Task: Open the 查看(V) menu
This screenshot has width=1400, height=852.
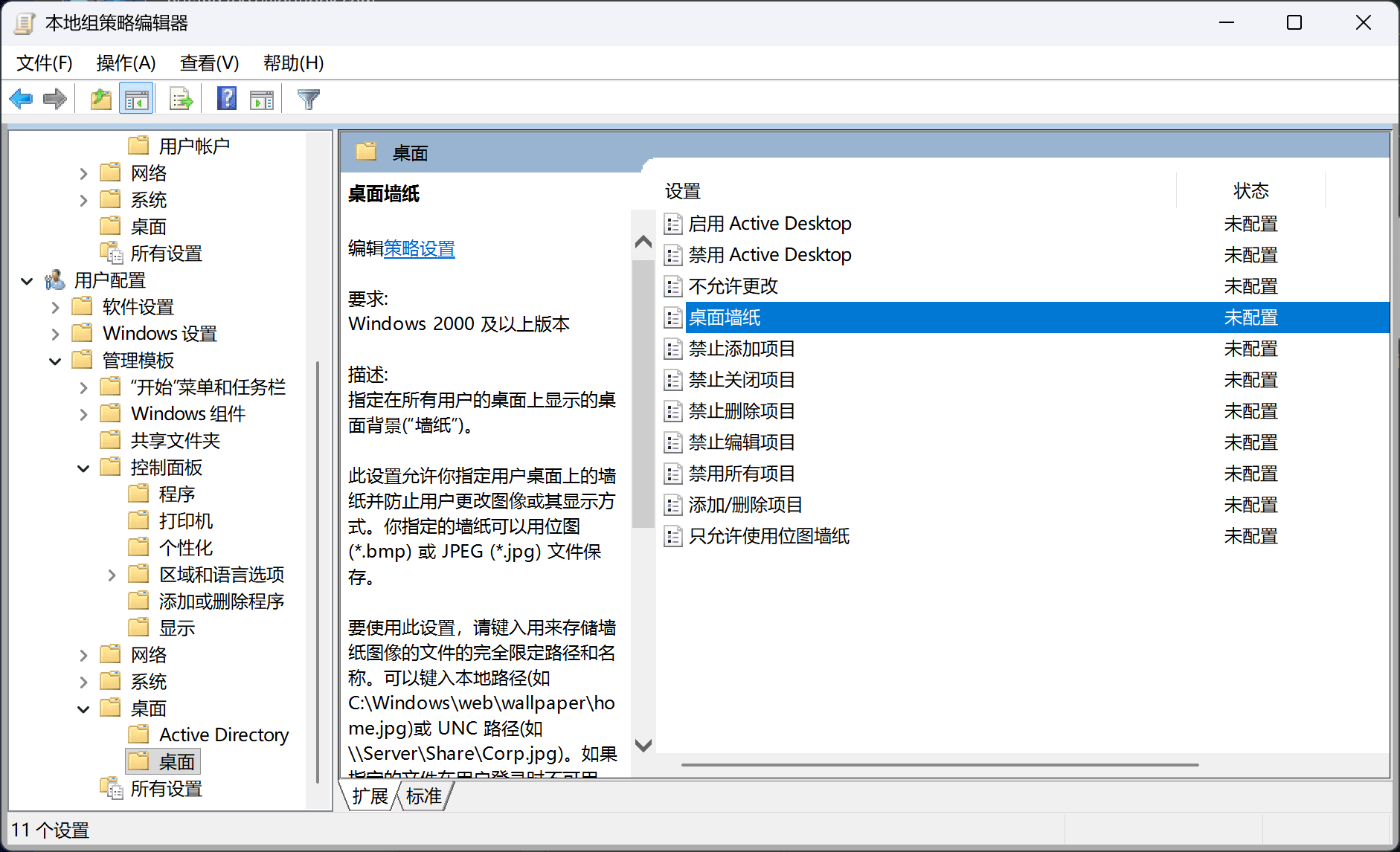Action: (x=209, y=63)
